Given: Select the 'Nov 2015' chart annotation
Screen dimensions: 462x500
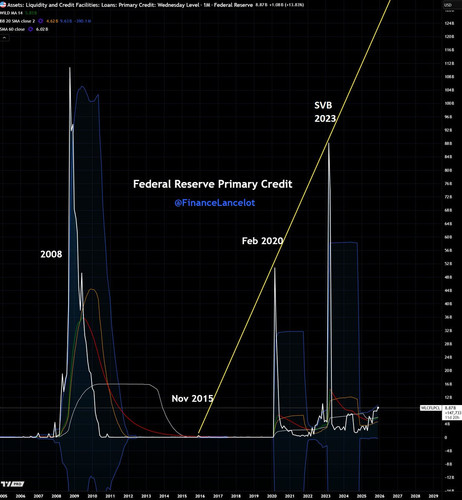Looking at the screenshot, I should click(x=192, y=399).
